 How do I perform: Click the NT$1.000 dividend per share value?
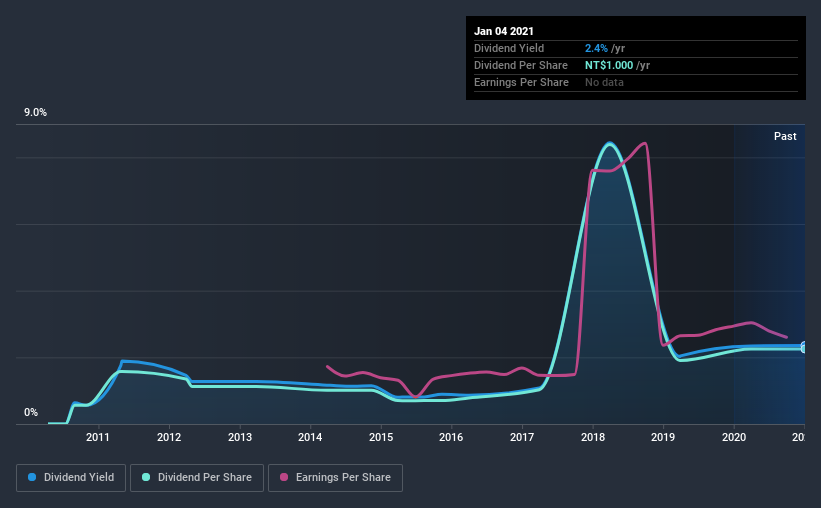click(609, 65)
